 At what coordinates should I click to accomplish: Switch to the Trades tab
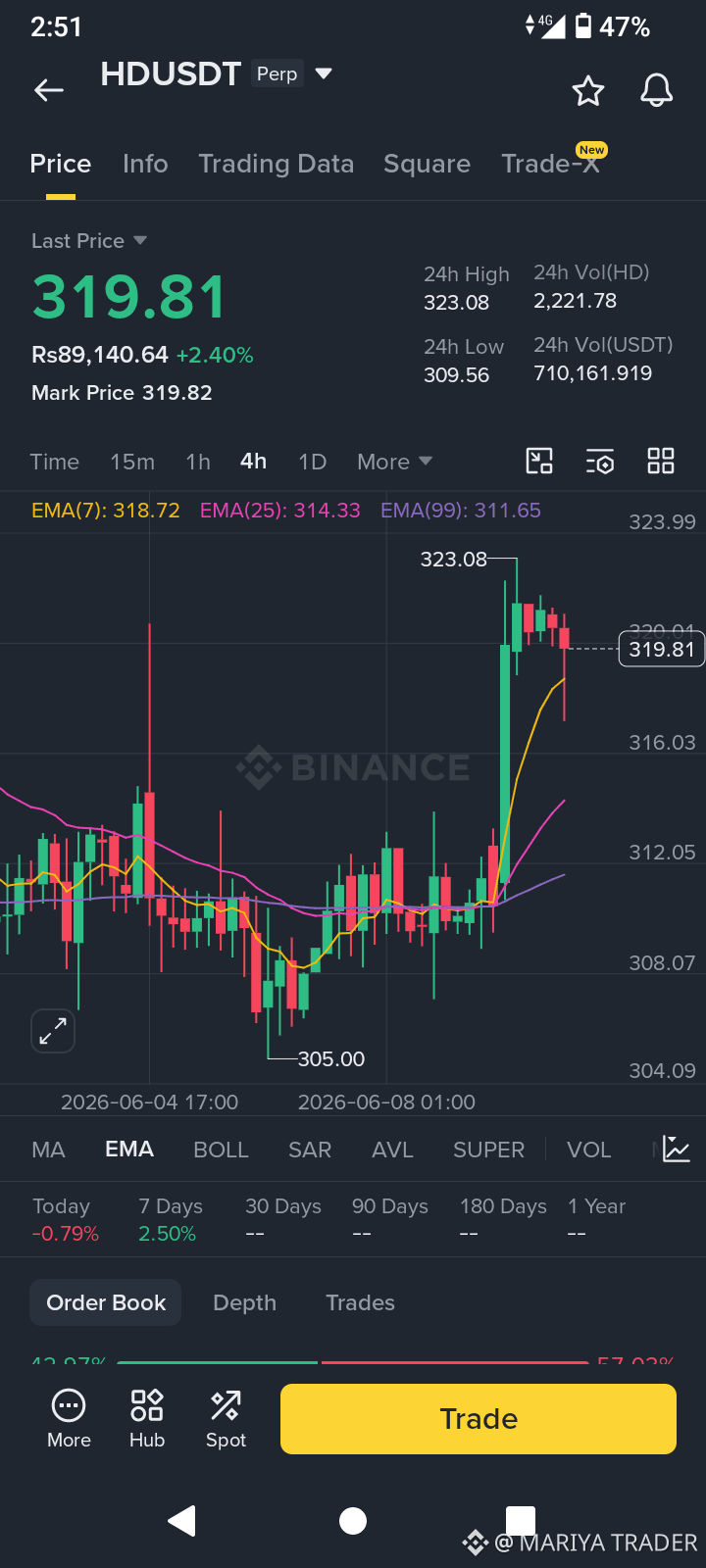(x=360, y=1302)
